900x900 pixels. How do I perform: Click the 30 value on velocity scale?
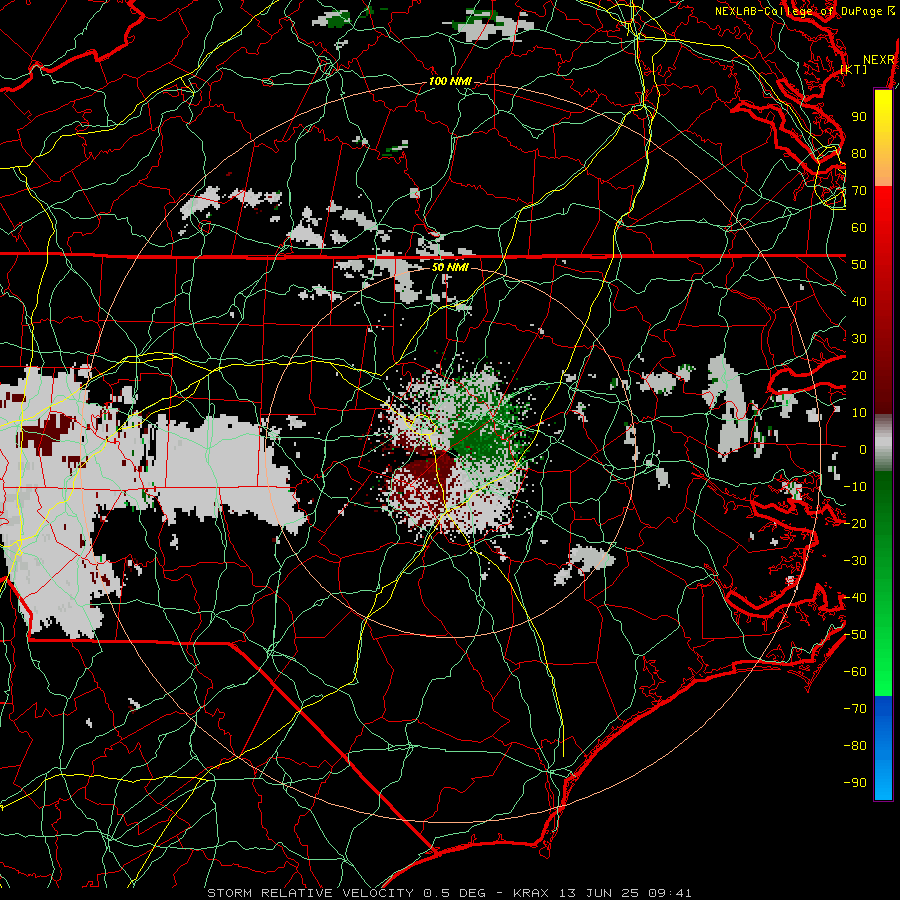click(x=859, y=339)
